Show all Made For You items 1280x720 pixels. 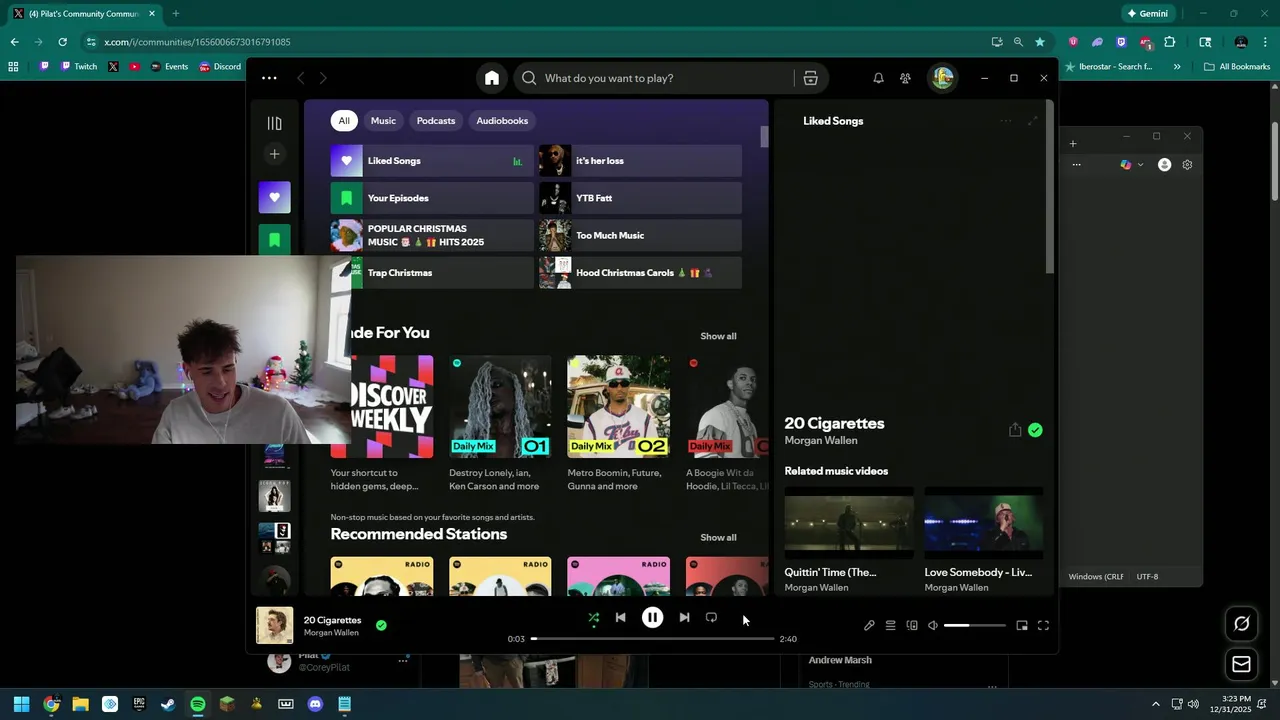pyautogui.click(x=718, y=336)
